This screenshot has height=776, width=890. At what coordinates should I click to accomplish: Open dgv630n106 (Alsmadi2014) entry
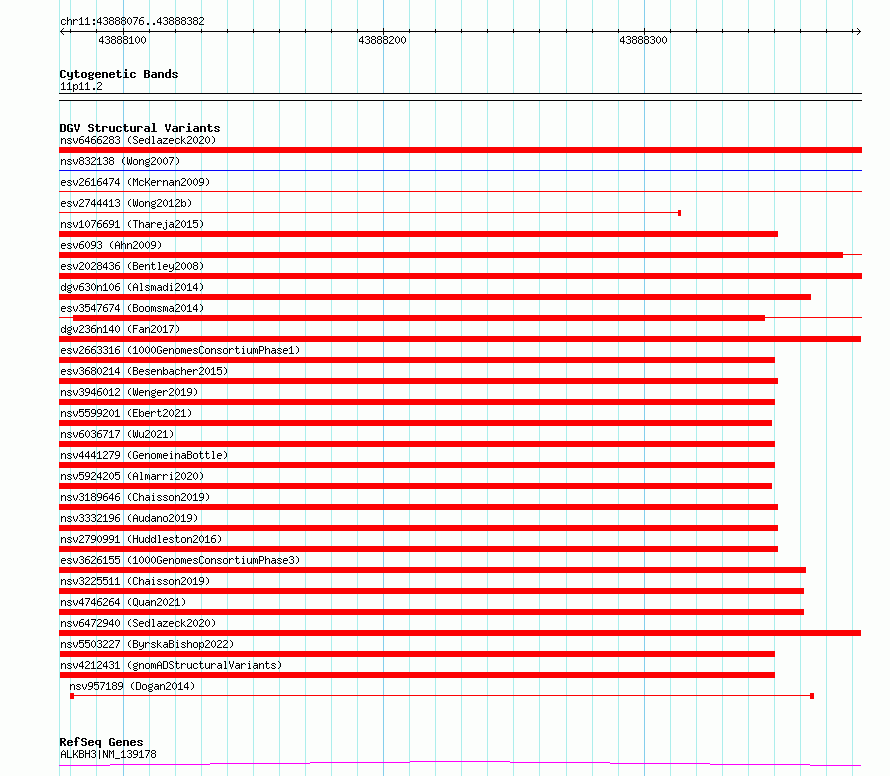pos(132,287)
